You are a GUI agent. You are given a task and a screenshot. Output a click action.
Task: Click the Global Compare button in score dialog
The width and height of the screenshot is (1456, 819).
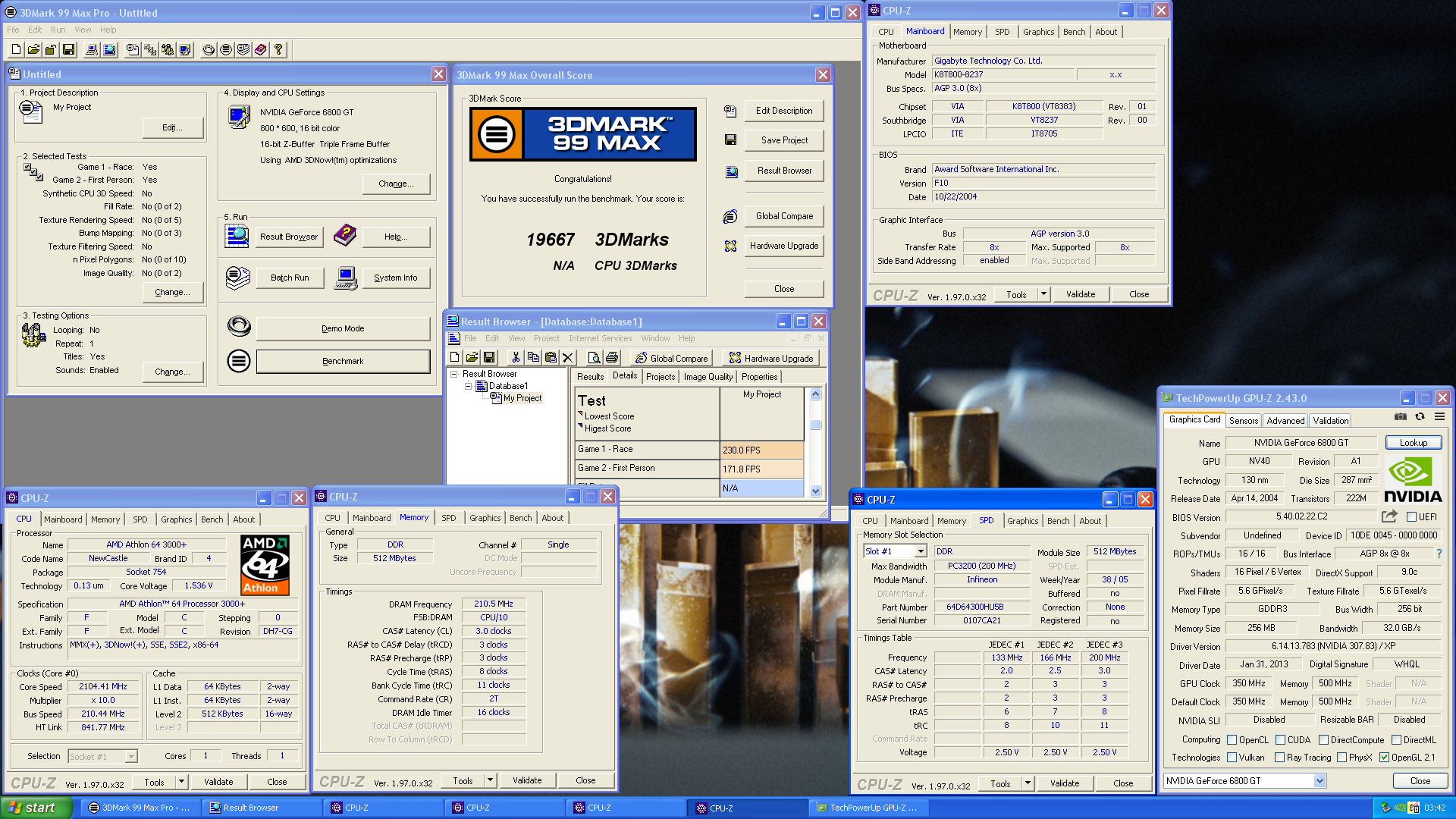[784, 216]
